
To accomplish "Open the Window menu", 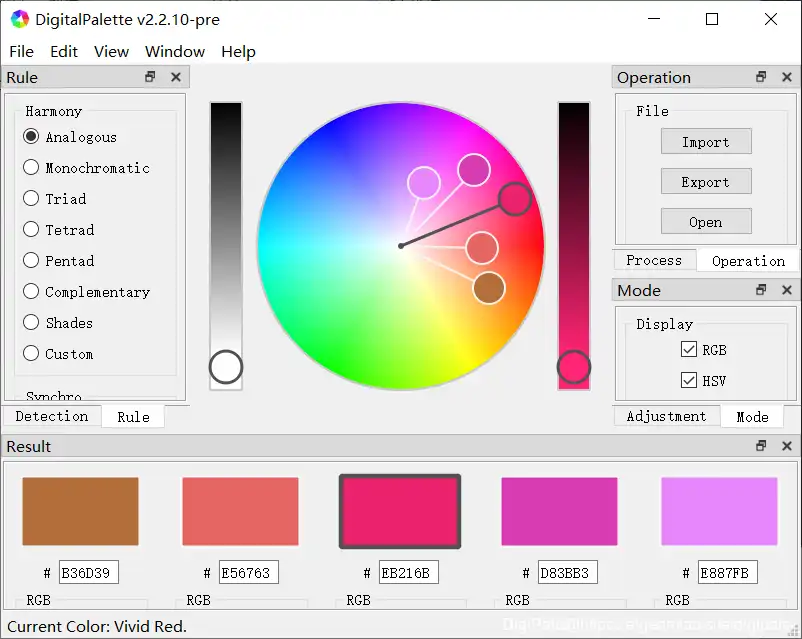I will [x=175, y=51].
